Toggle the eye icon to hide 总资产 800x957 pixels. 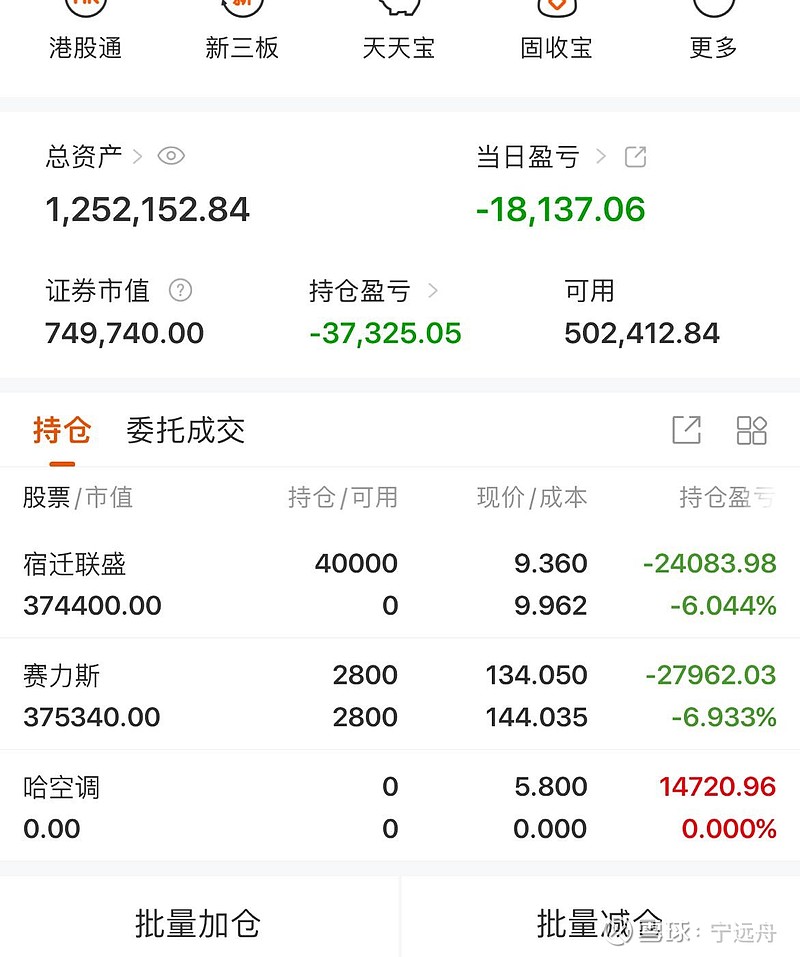click(x=171, y=156)
